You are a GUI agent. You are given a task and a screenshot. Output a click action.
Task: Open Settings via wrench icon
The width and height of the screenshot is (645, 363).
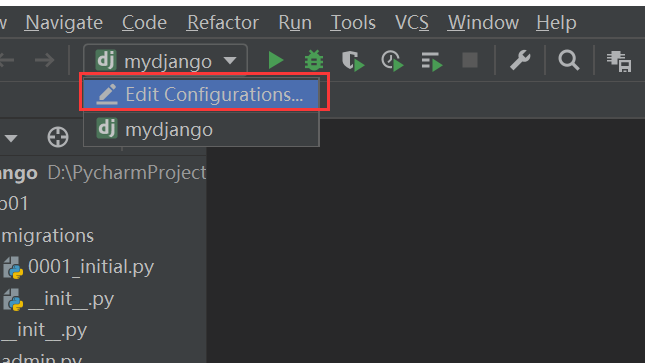[x=520, y=60]
